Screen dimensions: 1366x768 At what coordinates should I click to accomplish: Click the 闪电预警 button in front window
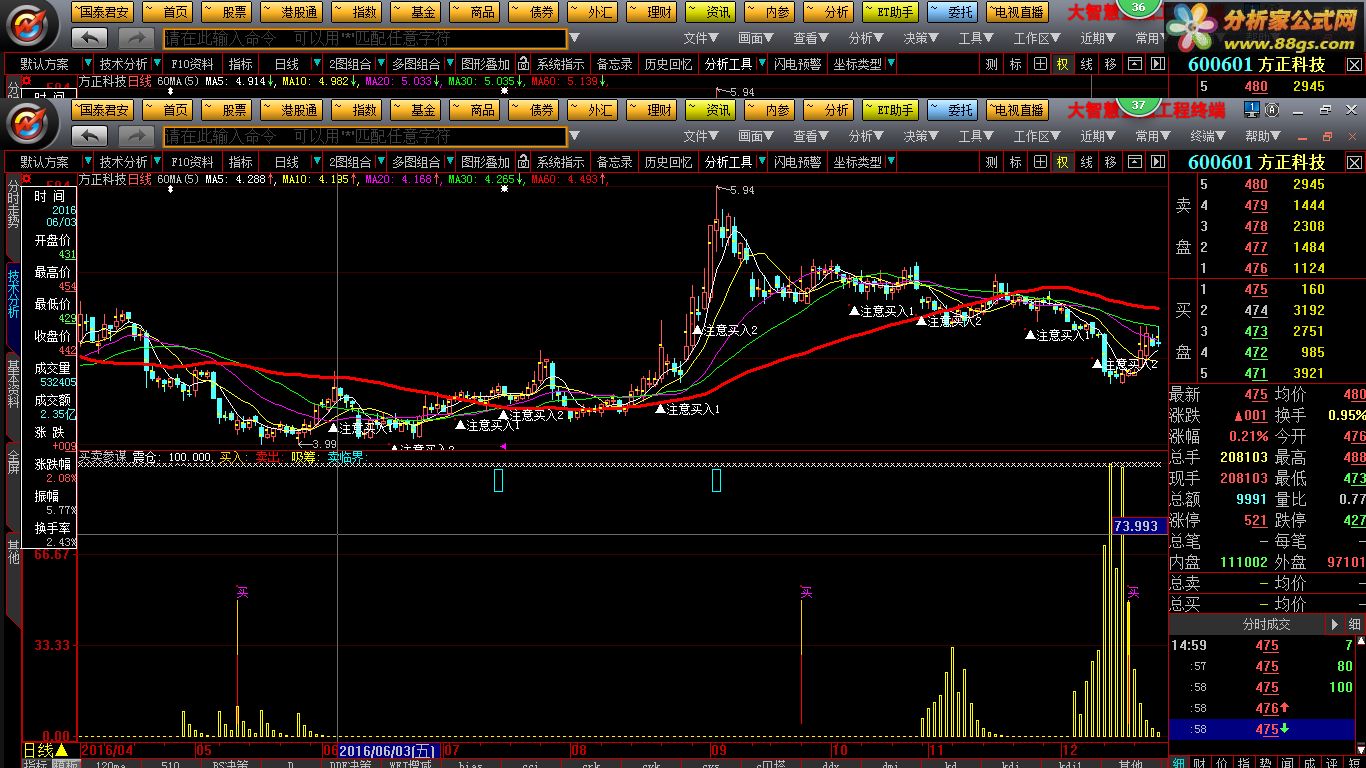797,161
